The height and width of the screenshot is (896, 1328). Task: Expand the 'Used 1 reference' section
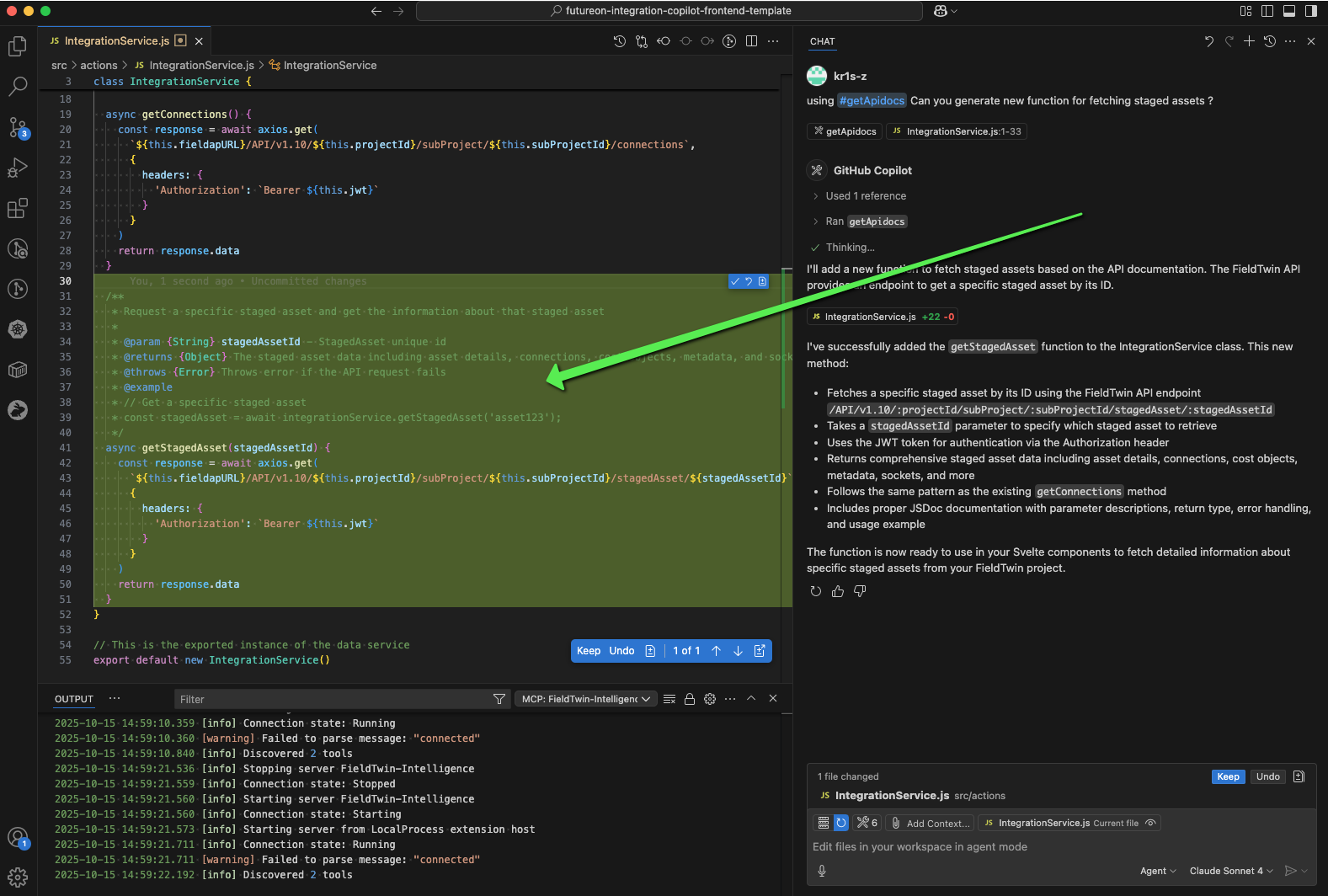pos(865,196)
